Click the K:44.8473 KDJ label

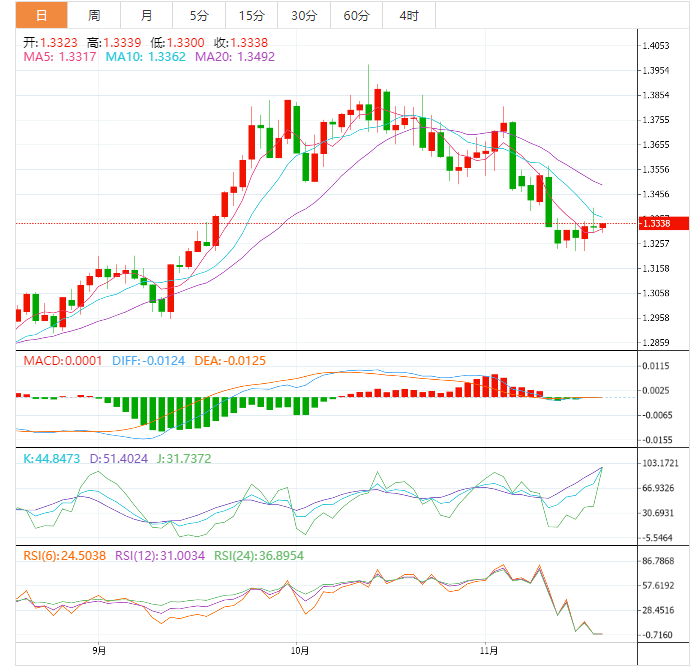(52, 458)
